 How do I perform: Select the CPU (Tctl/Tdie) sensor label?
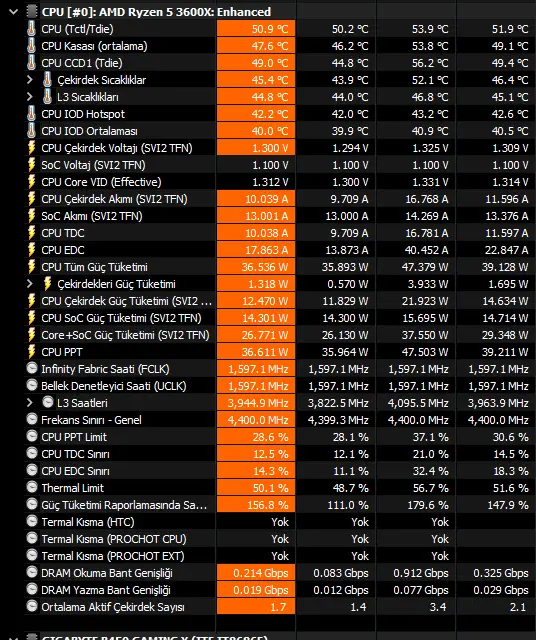point(77,29)
